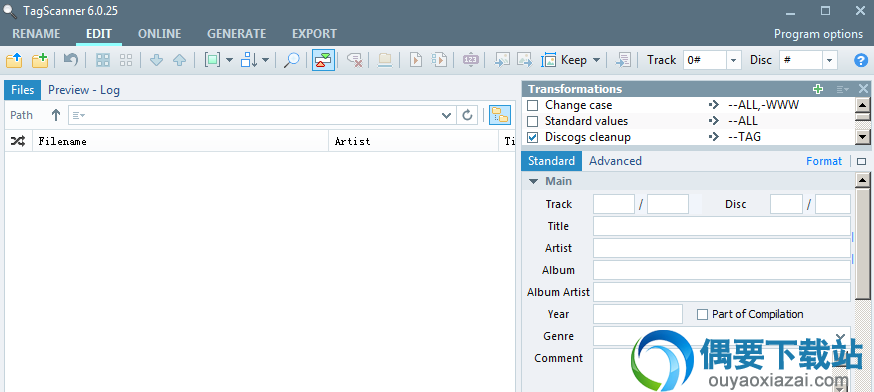
Task: Refresh the folder path listing
Action: (x=467, y=115)
